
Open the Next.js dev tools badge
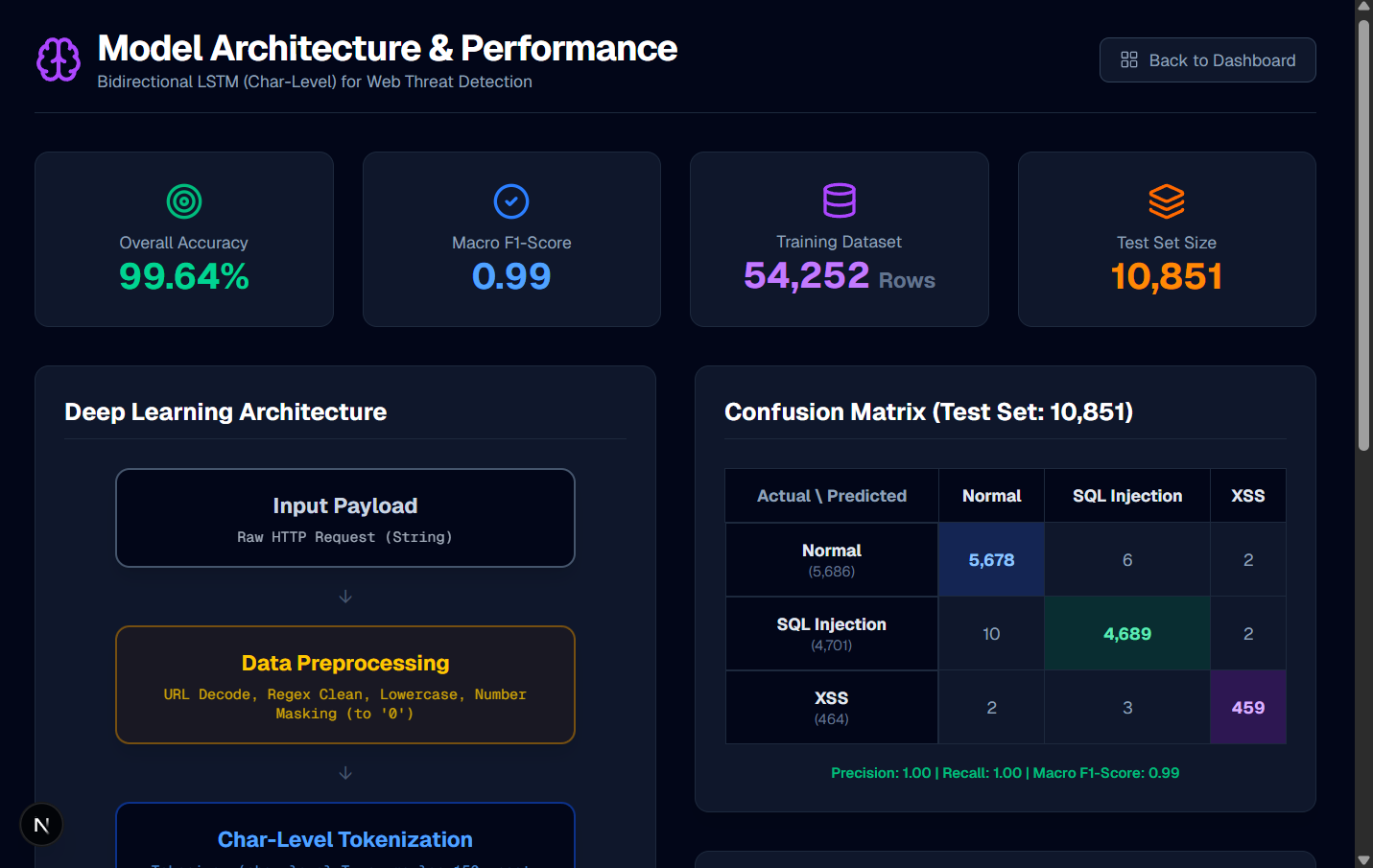[41, 825]
